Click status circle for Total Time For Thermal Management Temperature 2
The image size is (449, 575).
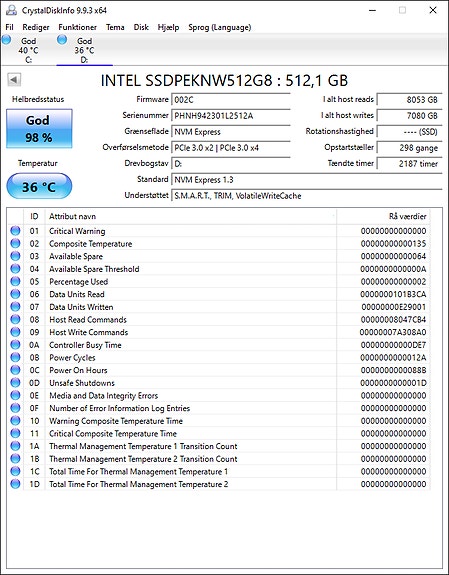pyautogui.click(x=15, y=484)
